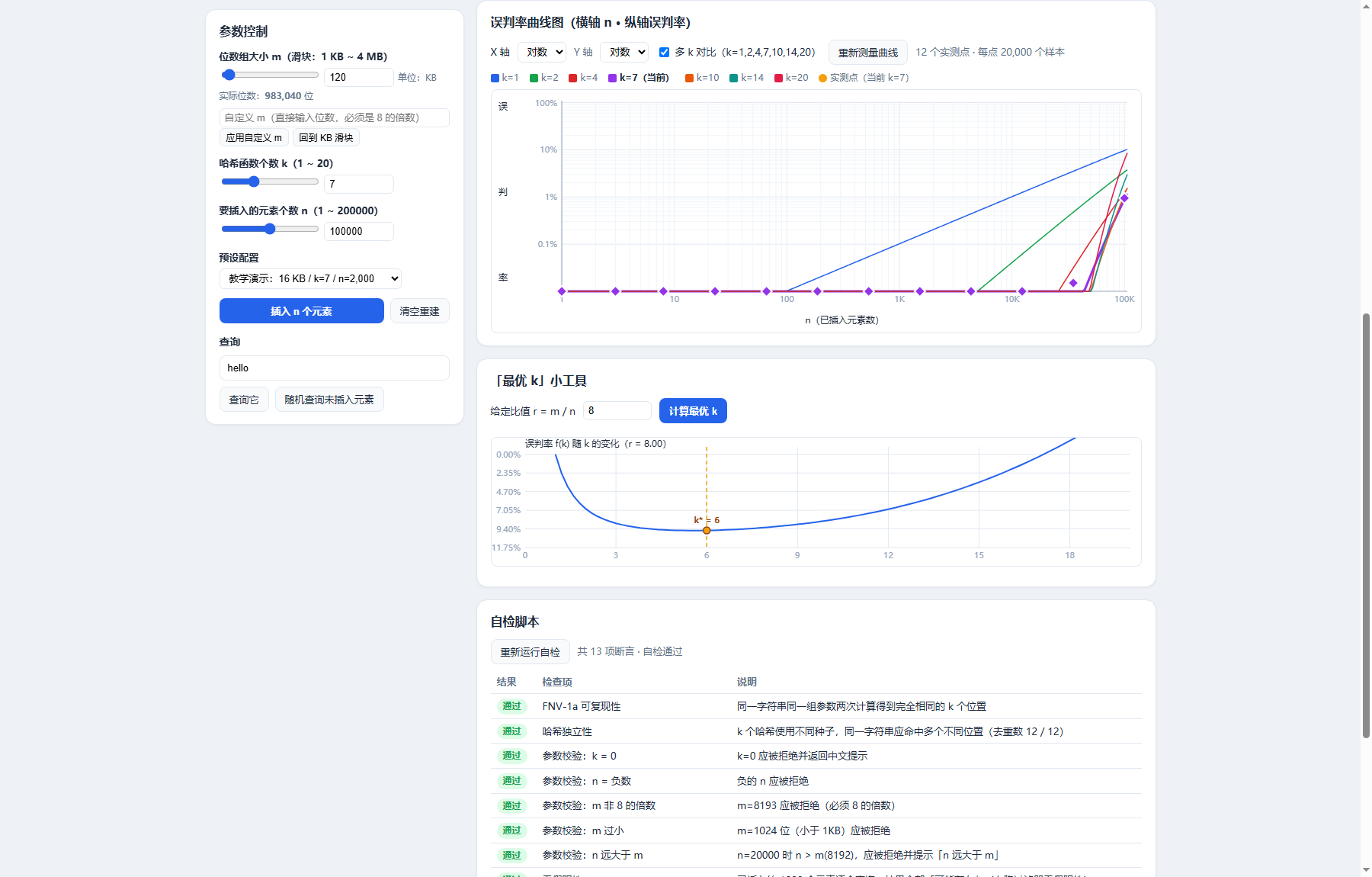Focus the query field containing hello
Image resolution: width=1372 pixels, height=877 pixels.
click(334, 368)
